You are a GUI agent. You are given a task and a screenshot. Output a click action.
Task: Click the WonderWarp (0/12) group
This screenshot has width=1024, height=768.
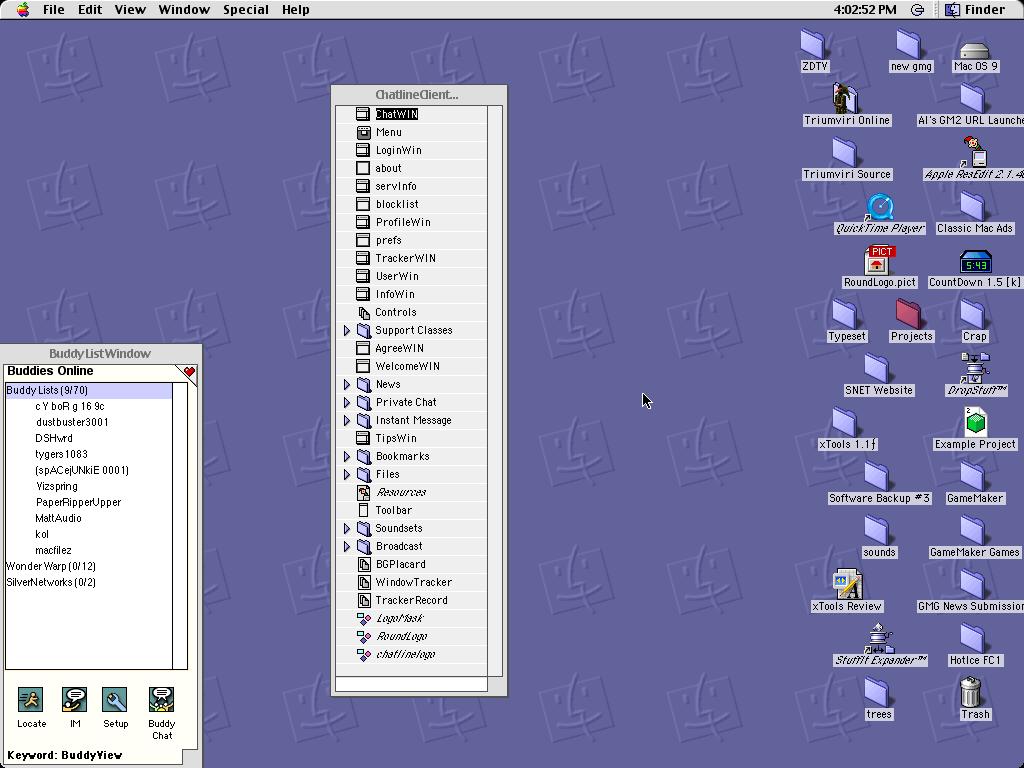point(51,566)
